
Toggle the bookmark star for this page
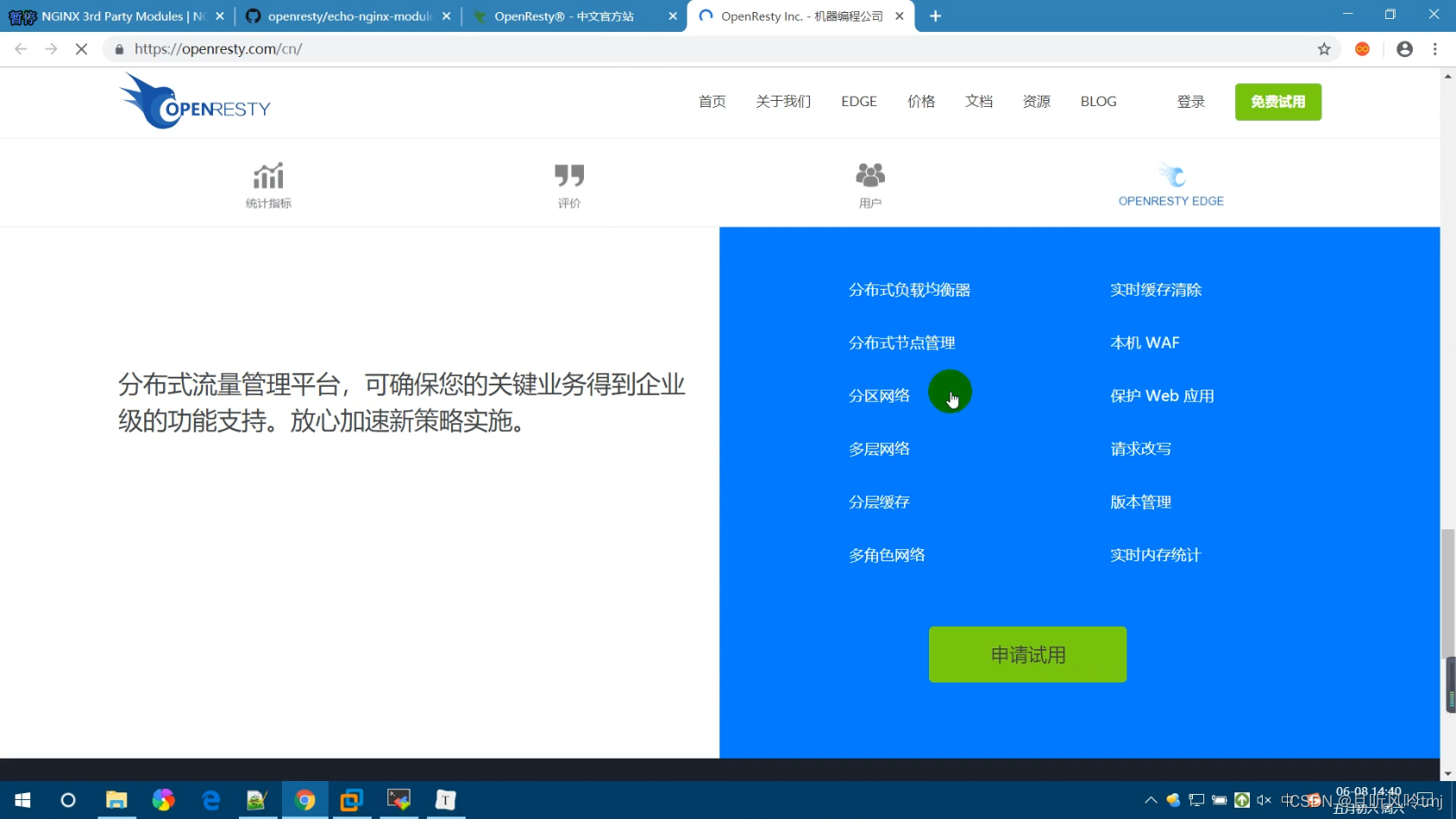[1325, 49]
